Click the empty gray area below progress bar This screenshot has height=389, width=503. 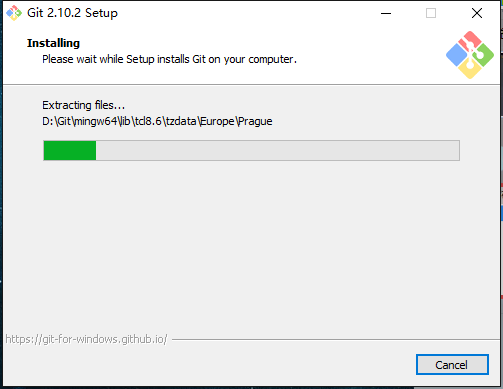pos(251,247)
